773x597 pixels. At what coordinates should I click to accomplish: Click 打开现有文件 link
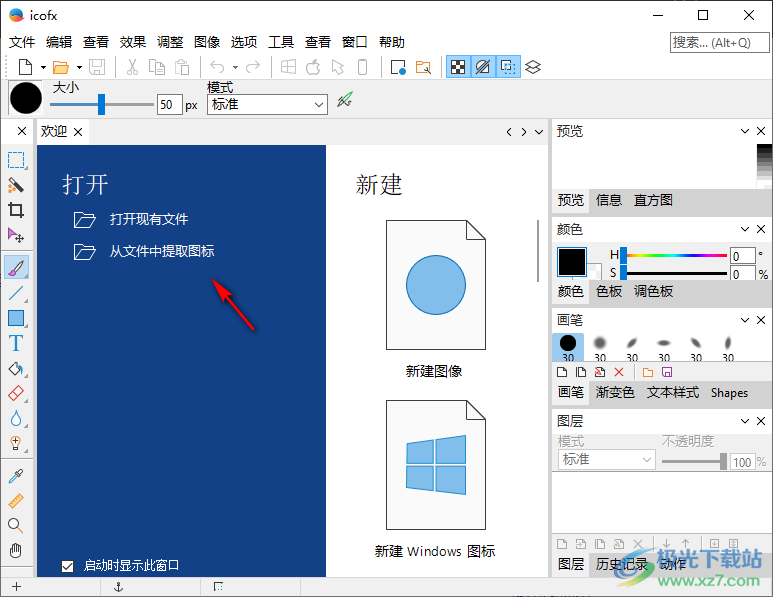coord(149,219)
